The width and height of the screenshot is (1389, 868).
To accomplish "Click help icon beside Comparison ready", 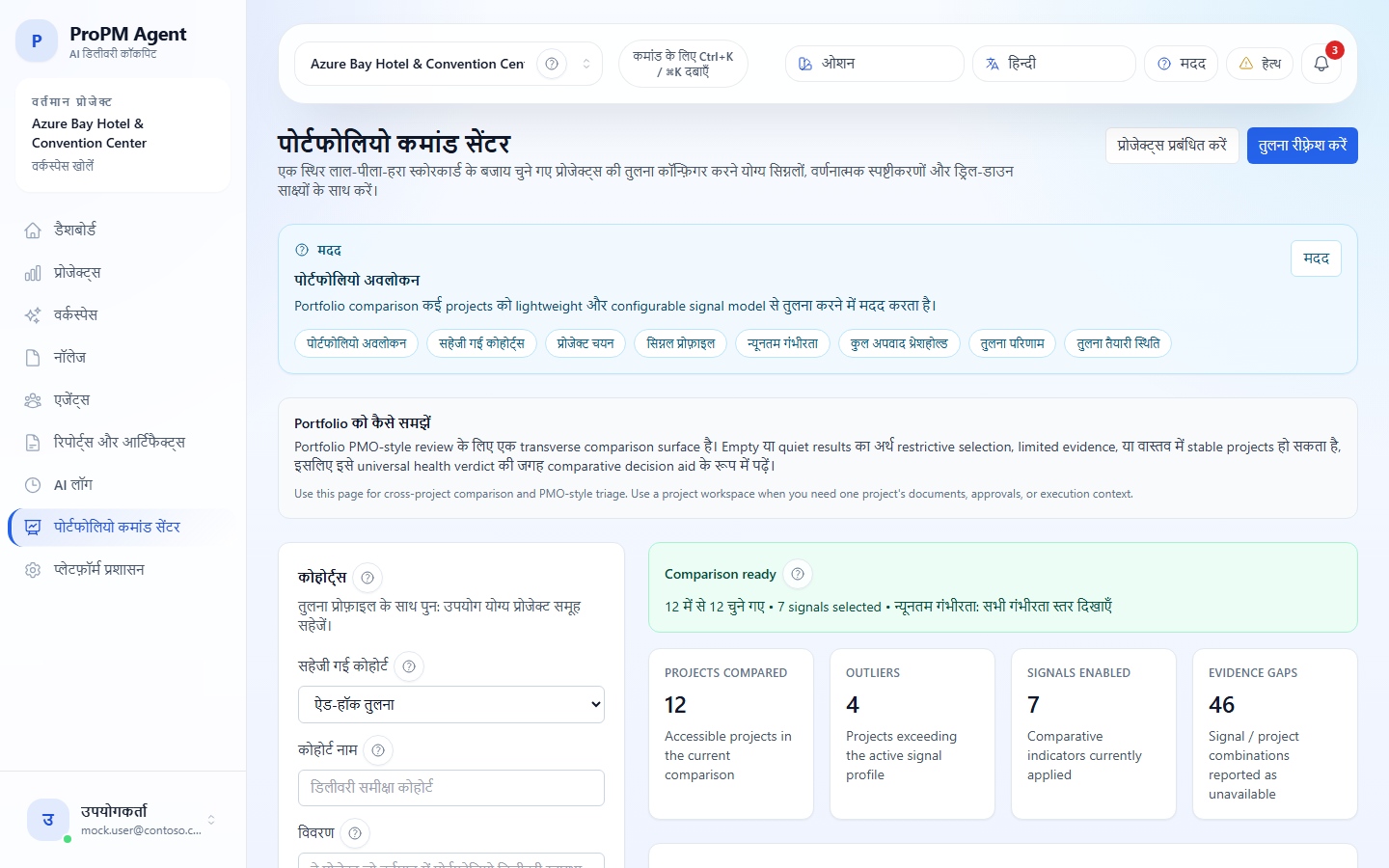I will pyautogui.click(x=798, y=574).
